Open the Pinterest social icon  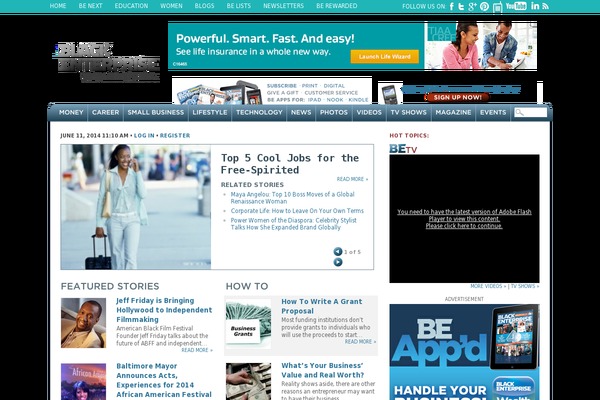tap(484, 6)
